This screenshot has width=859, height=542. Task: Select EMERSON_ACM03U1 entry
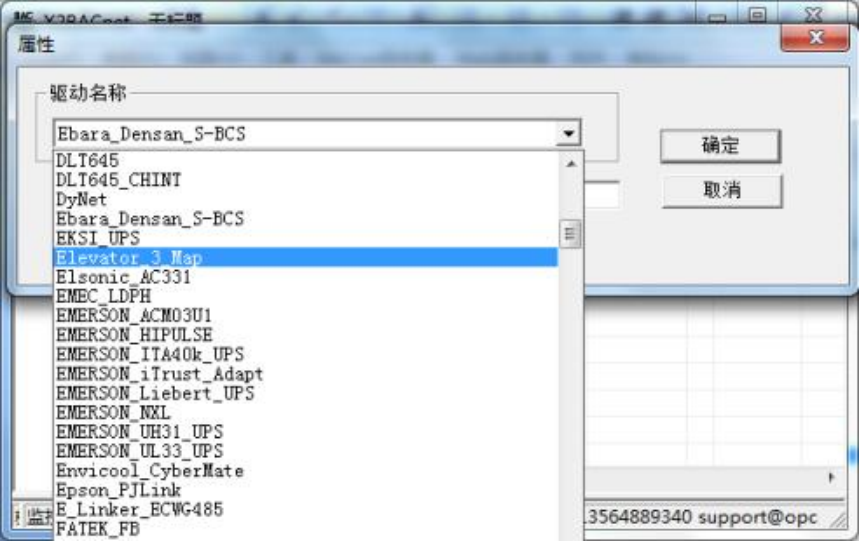(x=306, y=316)
